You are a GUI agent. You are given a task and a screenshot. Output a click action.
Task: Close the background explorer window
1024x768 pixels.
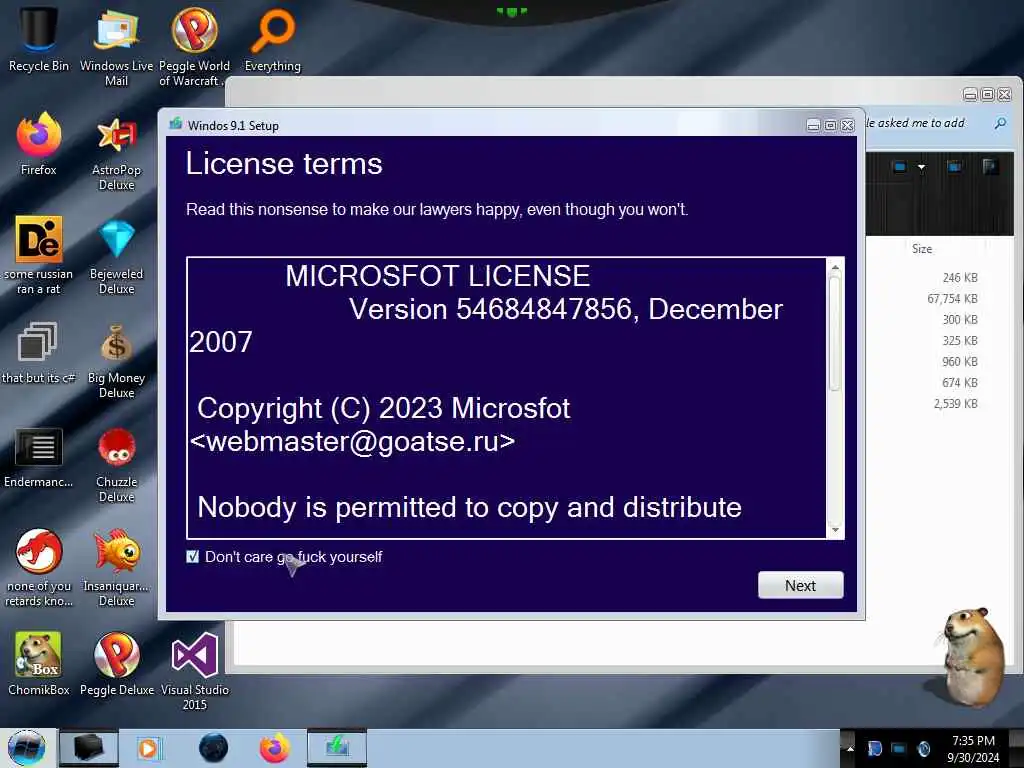point(1004,95)
